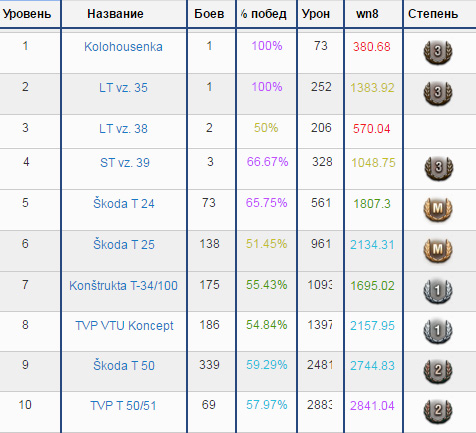Select the damage value 206

321,128
